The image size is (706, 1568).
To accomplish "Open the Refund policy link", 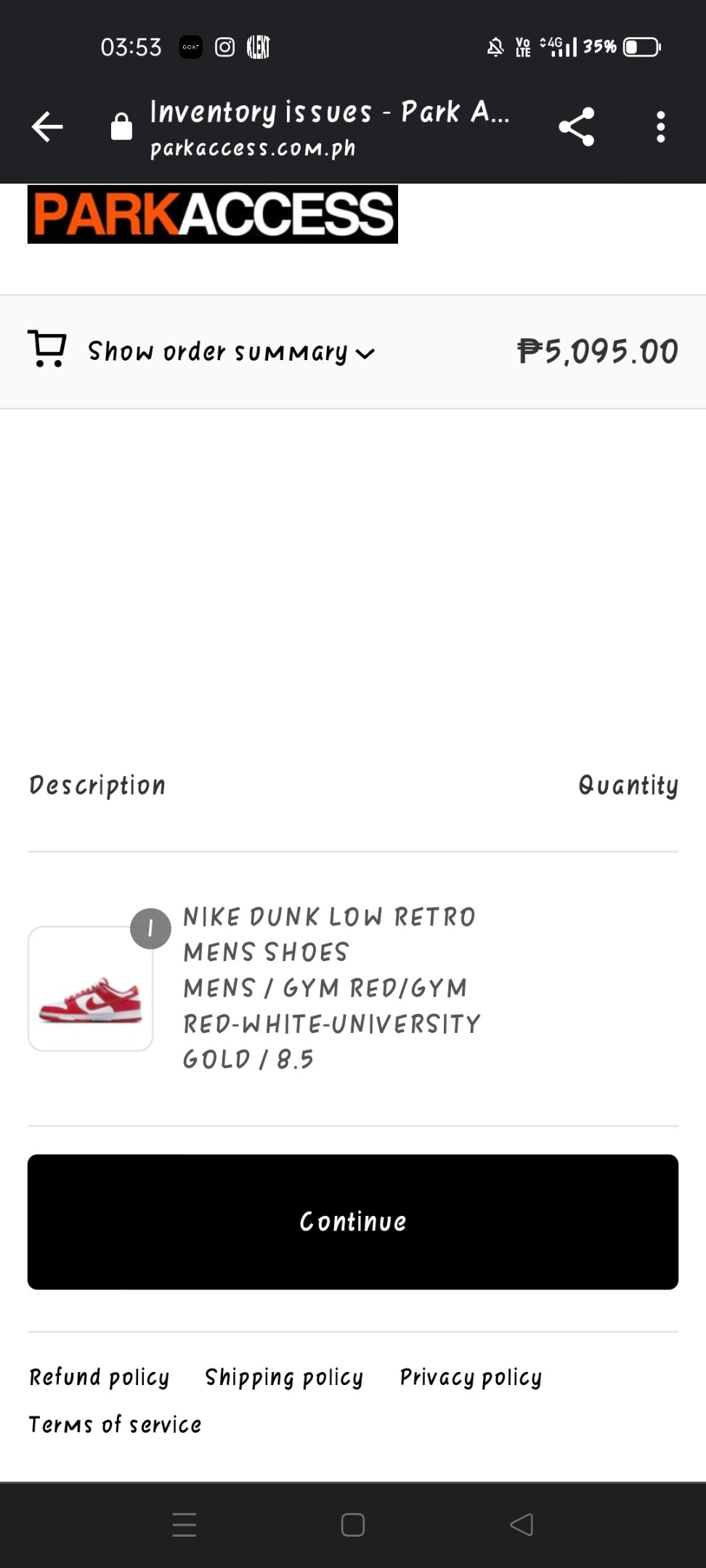I will (99, 1377).
